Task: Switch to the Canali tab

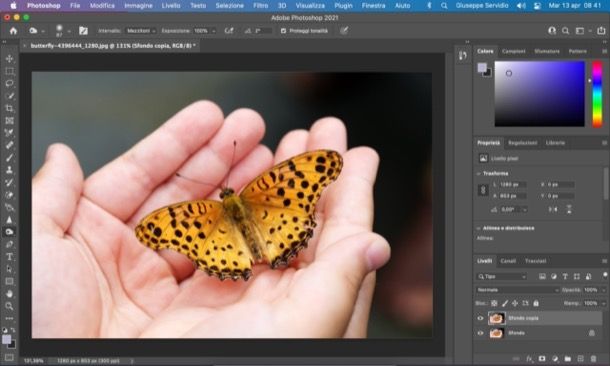Action: coord(508,261)
